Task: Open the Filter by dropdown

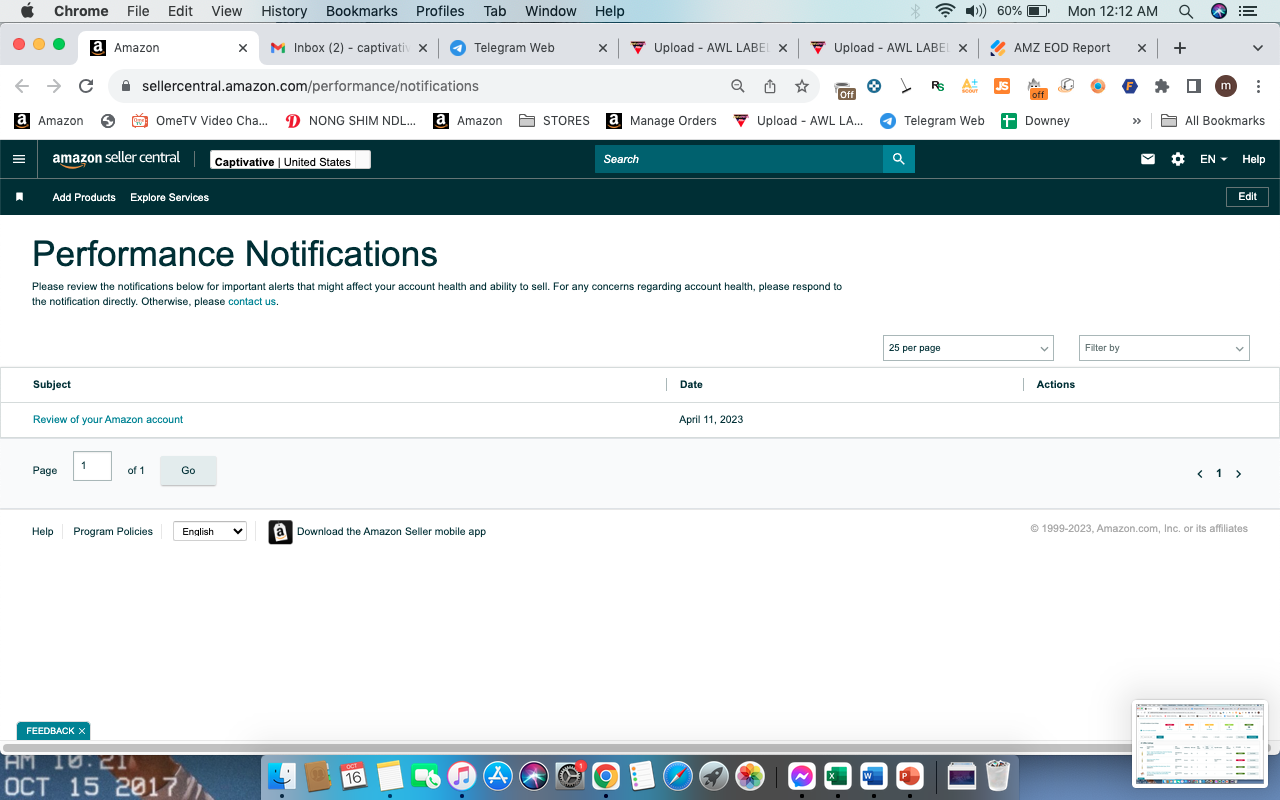Action: [x=1164, y=348]
